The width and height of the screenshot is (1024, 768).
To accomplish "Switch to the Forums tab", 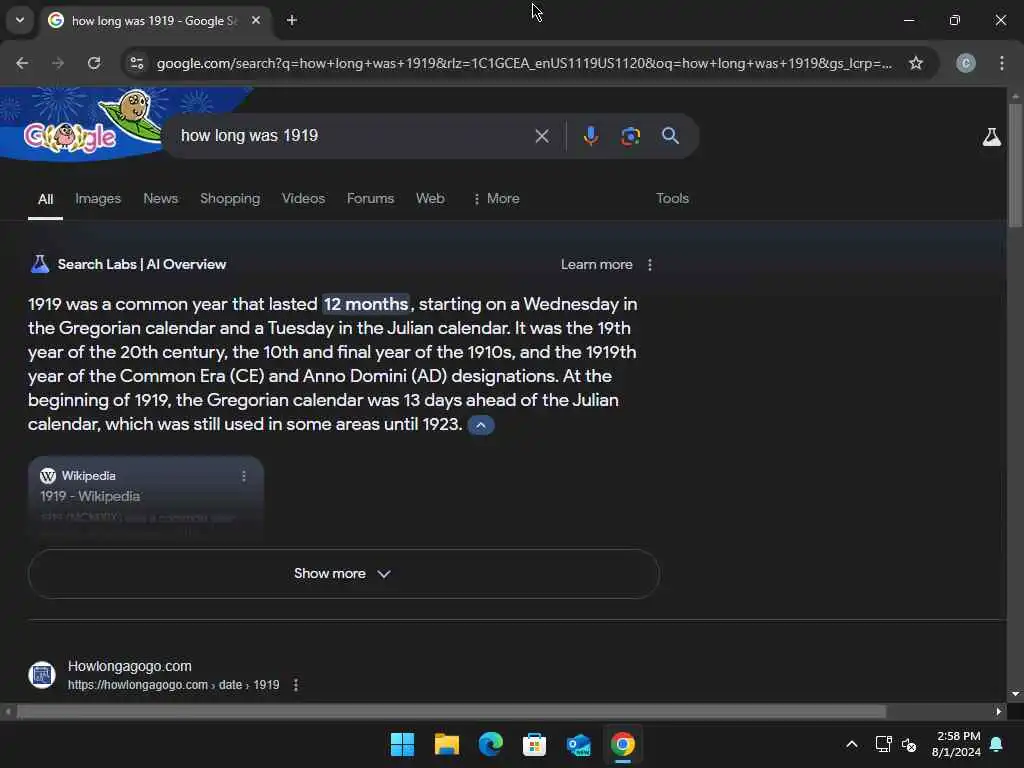I will click(x=370, y=199).
